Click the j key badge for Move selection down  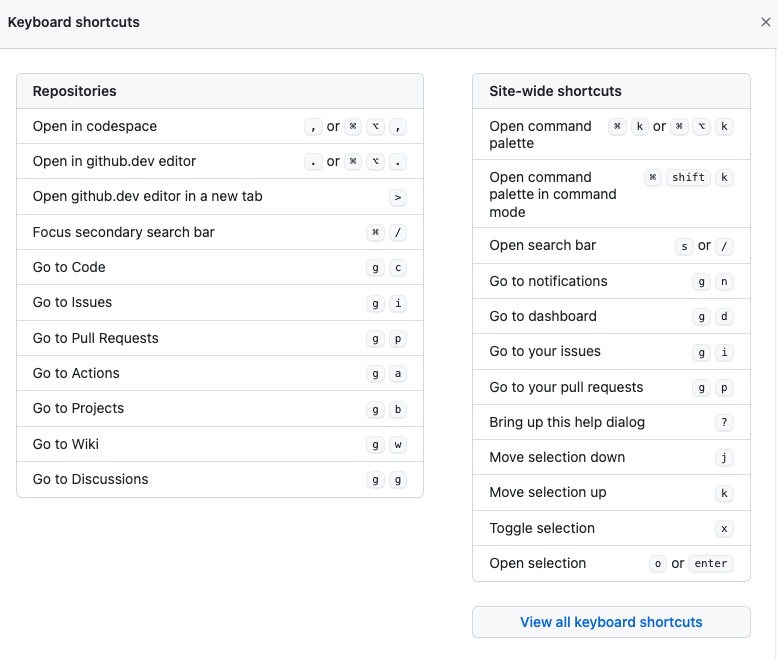coord(725,458)
